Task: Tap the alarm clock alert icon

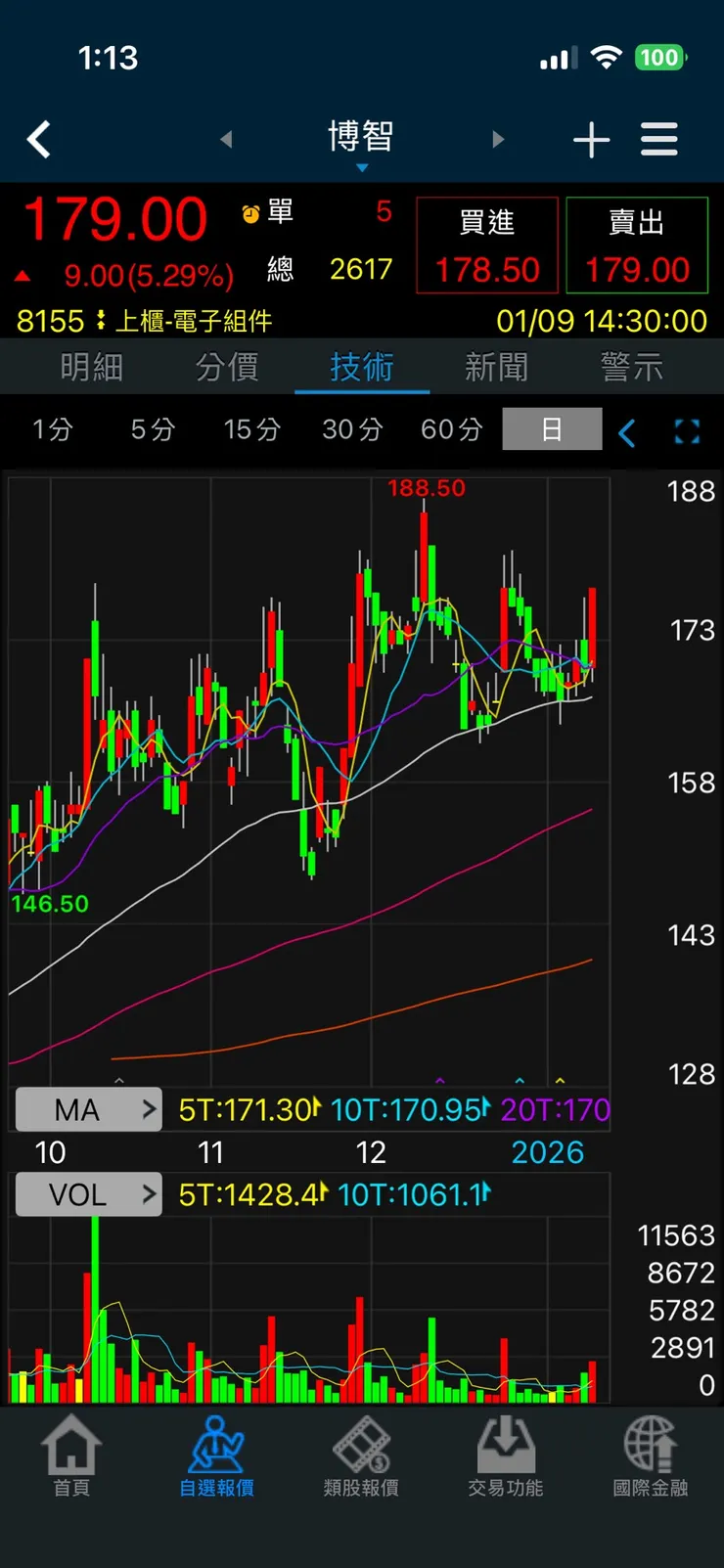Action: (250, 212)
